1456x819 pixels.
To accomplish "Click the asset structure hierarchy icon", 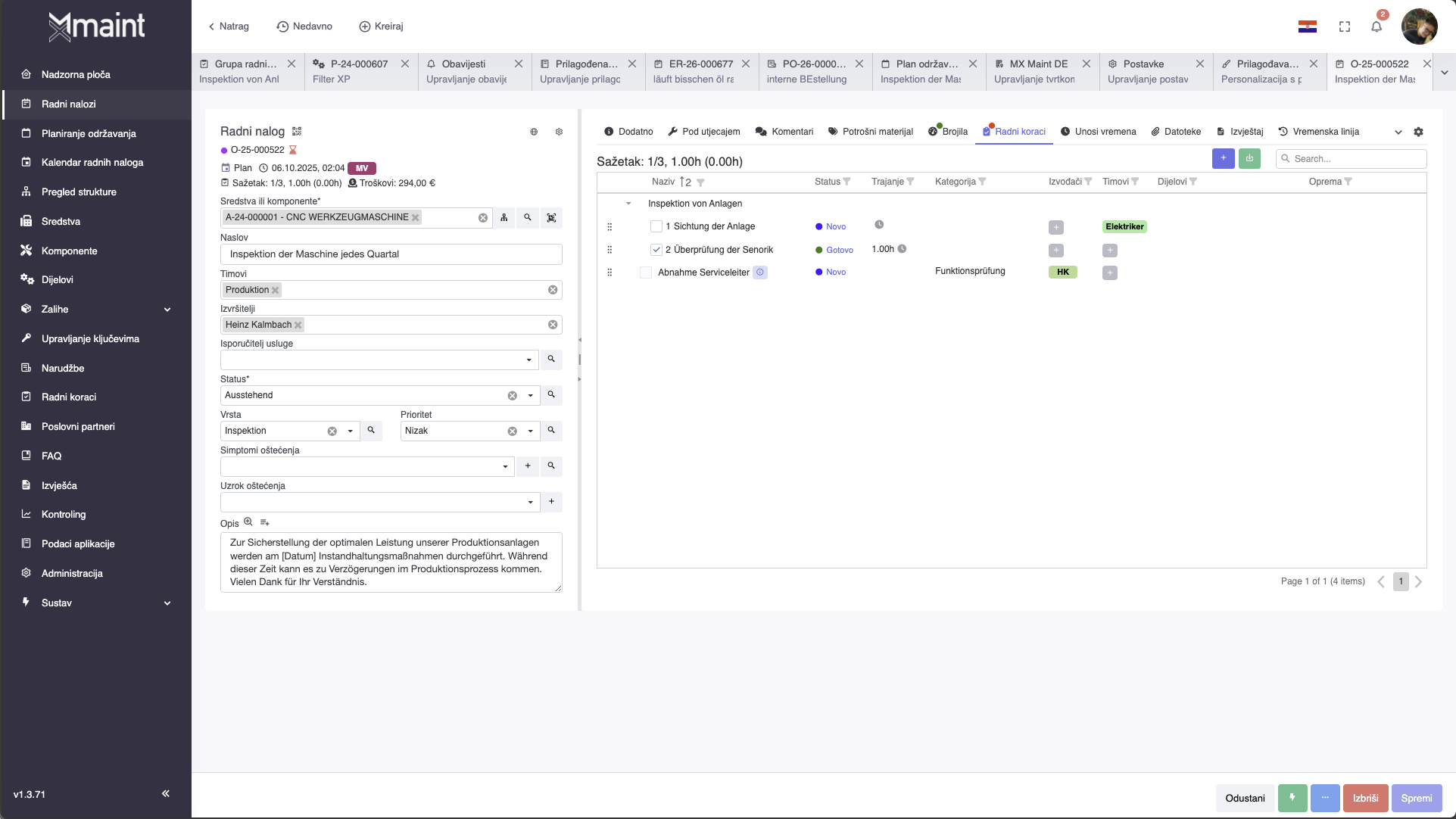I will point(504,218).
